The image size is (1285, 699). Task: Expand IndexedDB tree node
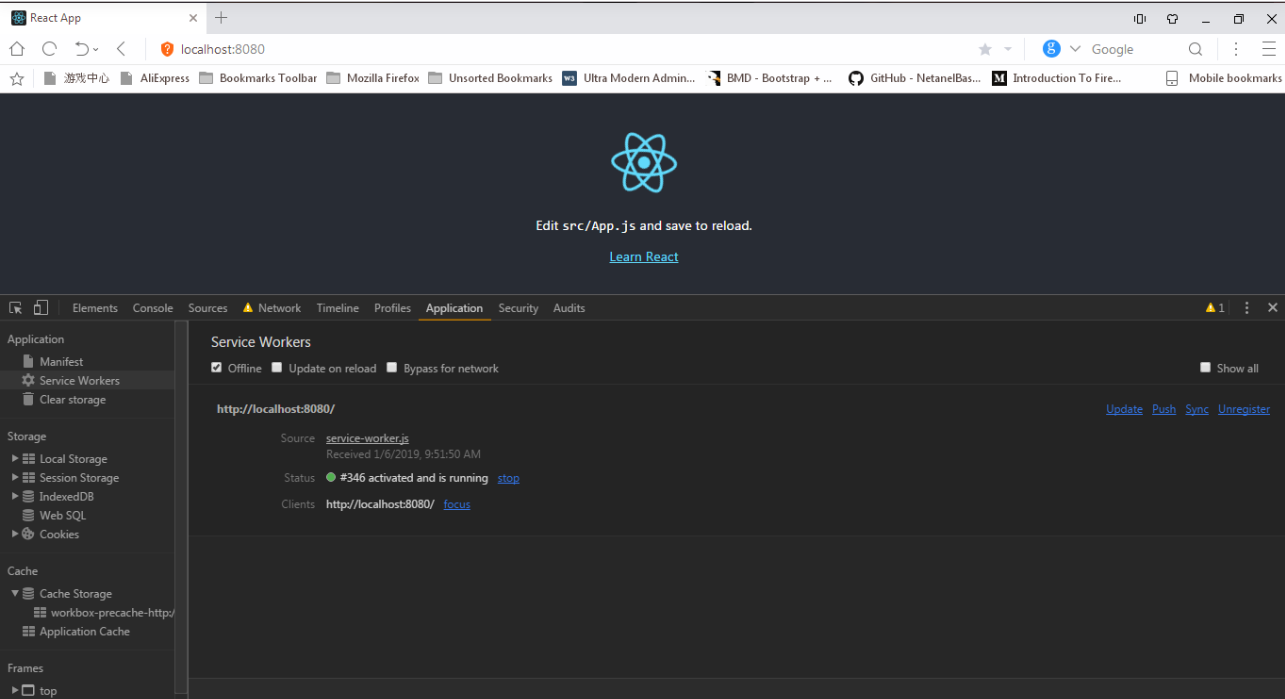click(15, 497)
